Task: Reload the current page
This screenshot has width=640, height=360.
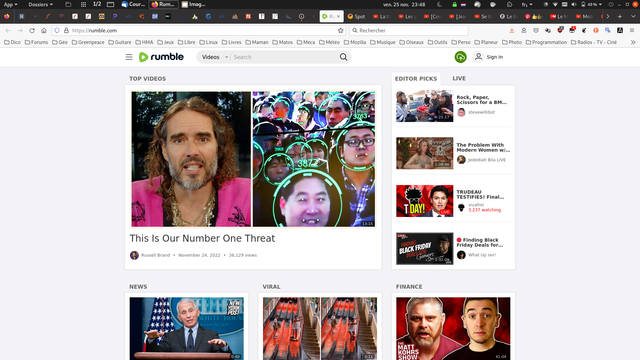Action: pyautogui.click(x=32, y=30)
